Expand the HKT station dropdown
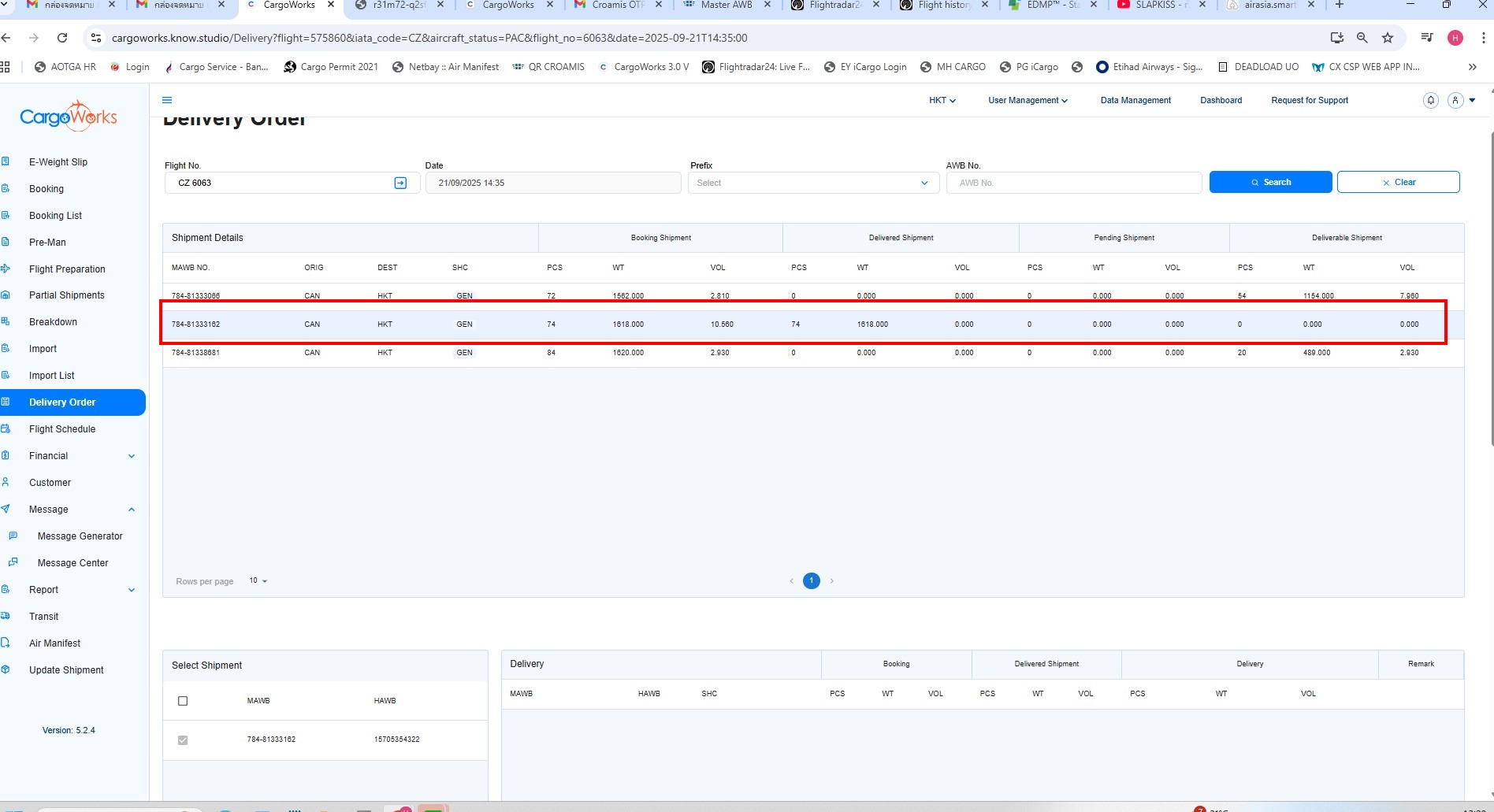Image resolution: width=1494 pixels, height=812 pixels. pyautogui.click(x=942, y=100)
